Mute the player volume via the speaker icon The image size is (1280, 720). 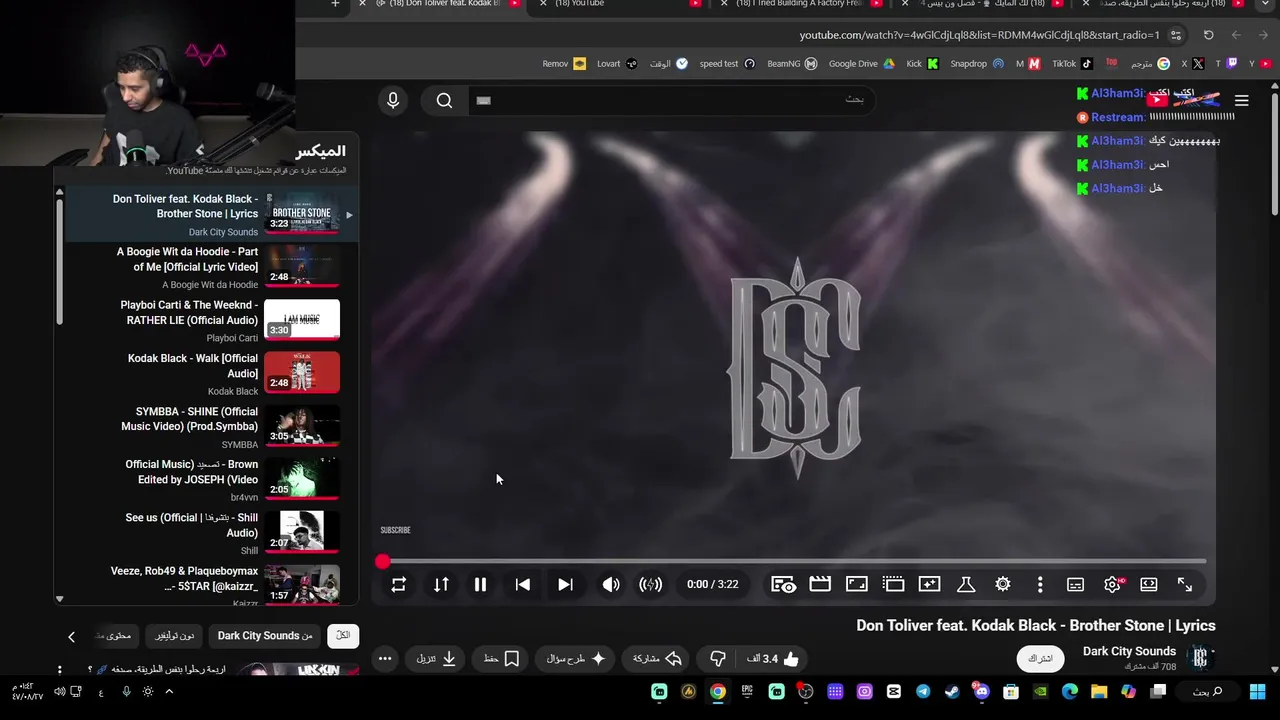click(610, 585)
